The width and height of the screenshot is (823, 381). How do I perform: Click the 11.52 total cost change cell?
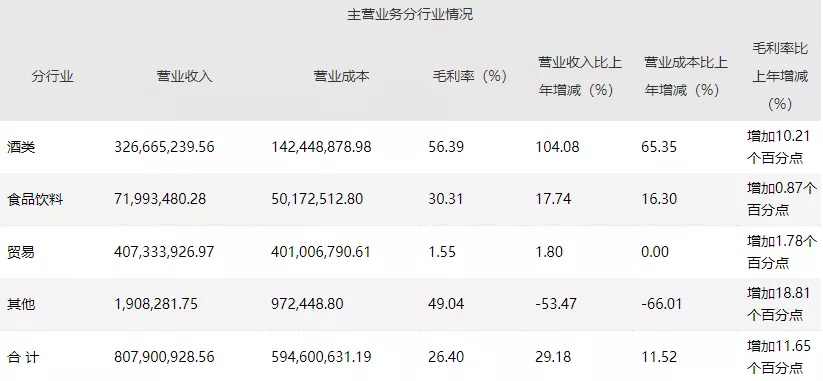point(657,357)
